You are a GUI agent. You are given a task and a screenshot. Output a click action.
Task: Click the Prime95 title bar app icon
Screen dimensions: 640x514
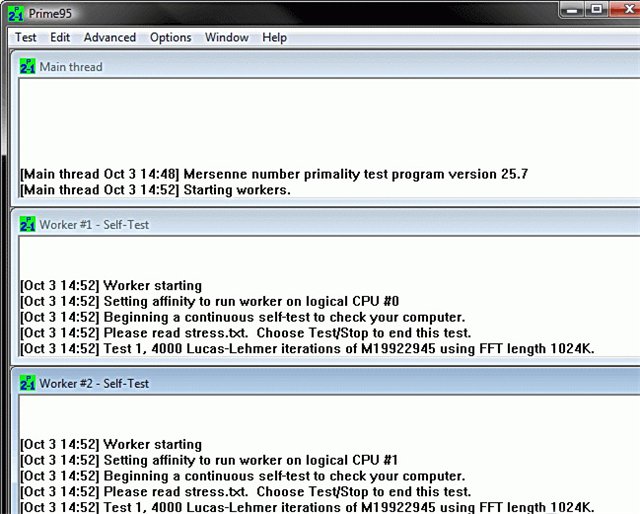click(x=16, y=13)
